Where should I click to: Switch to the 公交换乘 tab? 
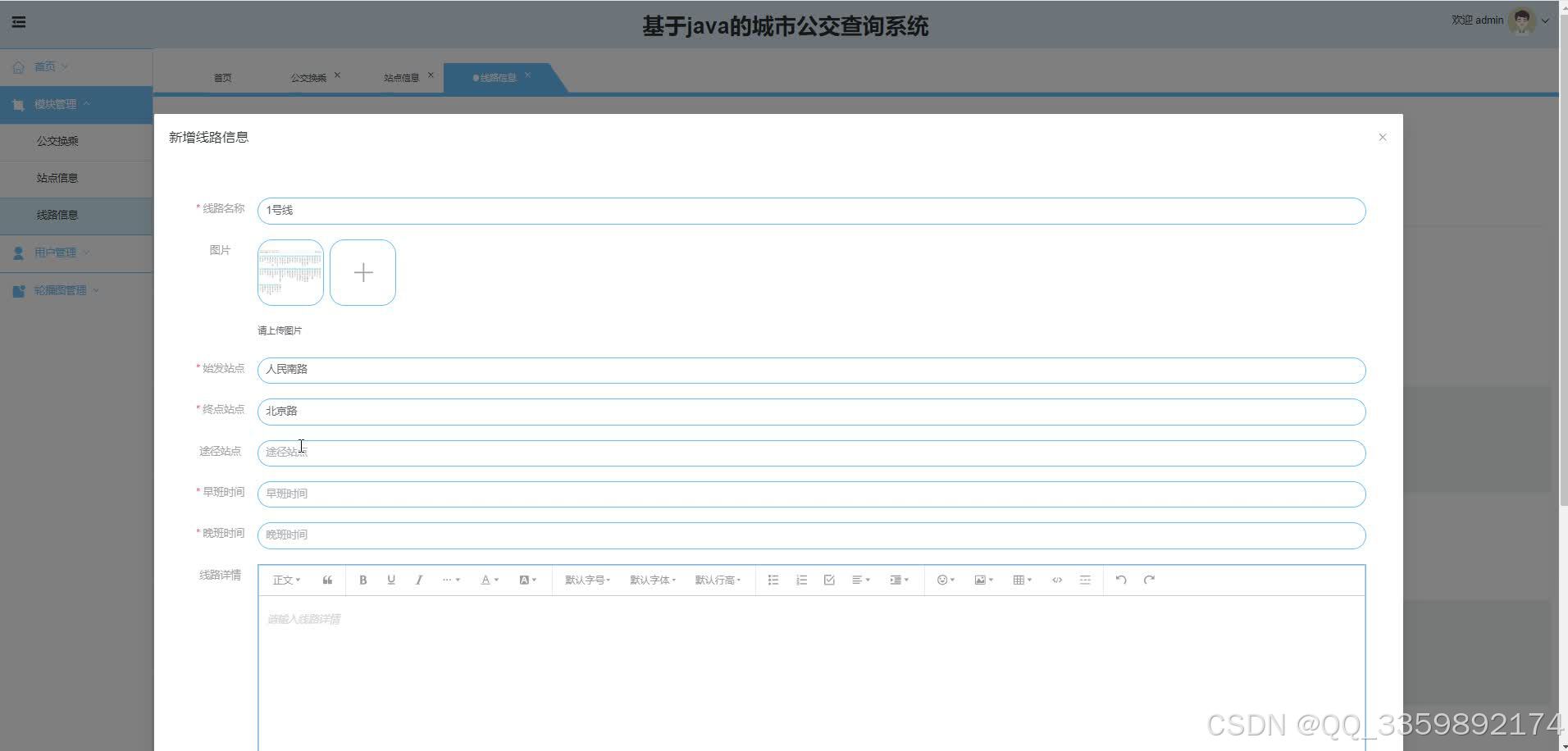click(x=308, y=78)
